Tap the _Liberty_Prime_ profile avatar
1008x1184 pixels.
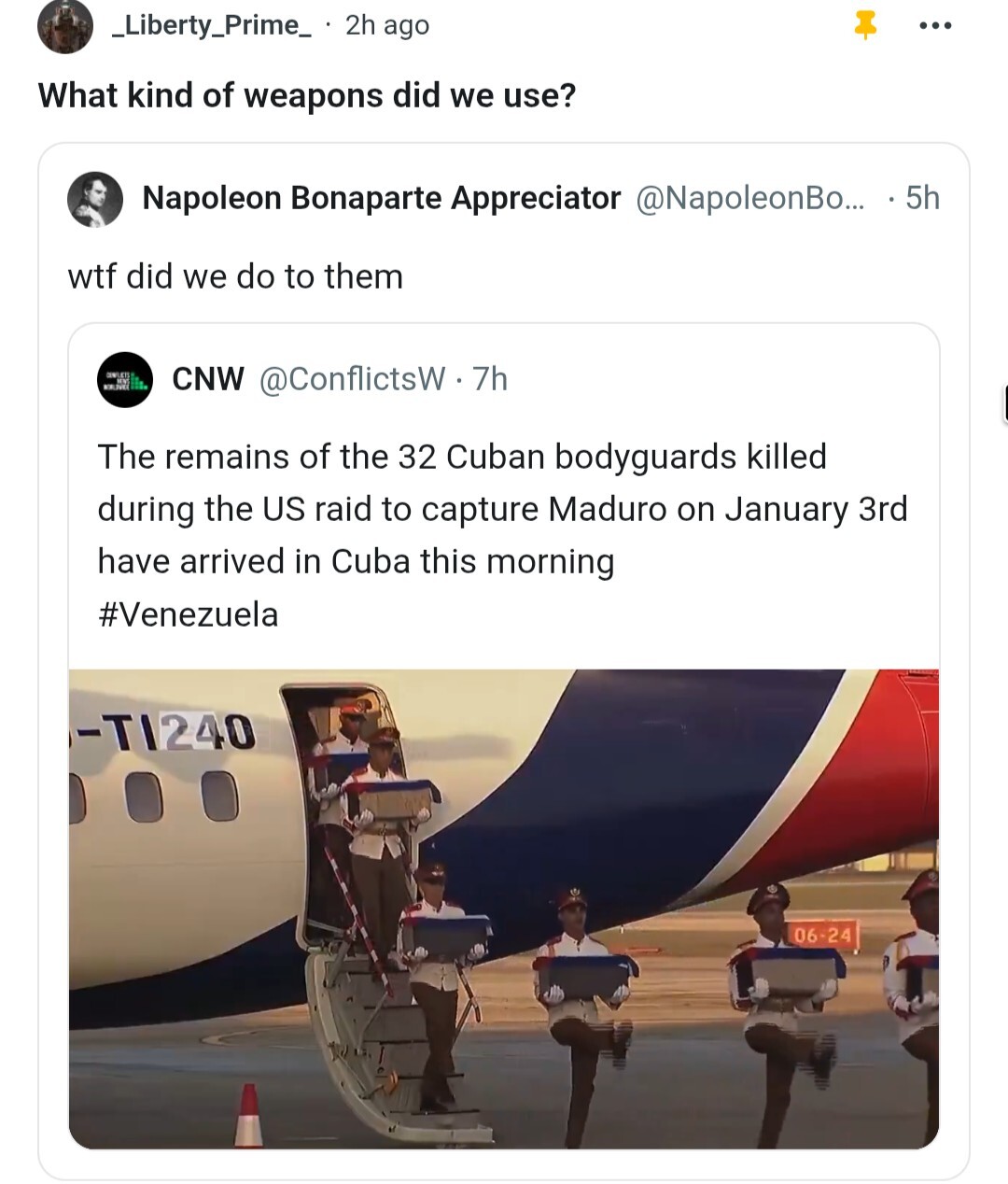click(64, 26)
